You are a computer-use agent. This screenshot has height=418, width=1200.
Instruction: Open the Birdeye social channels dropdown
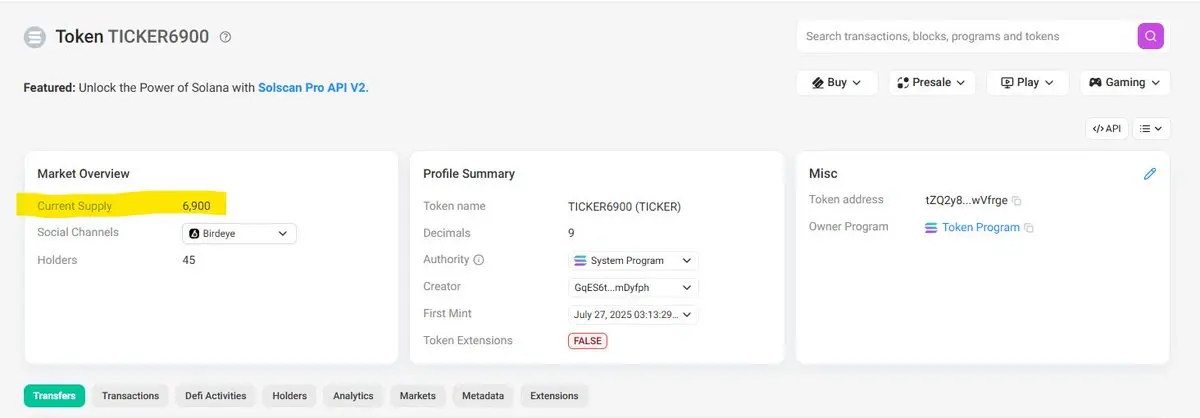pyautogui.click(x=239, y=233)
